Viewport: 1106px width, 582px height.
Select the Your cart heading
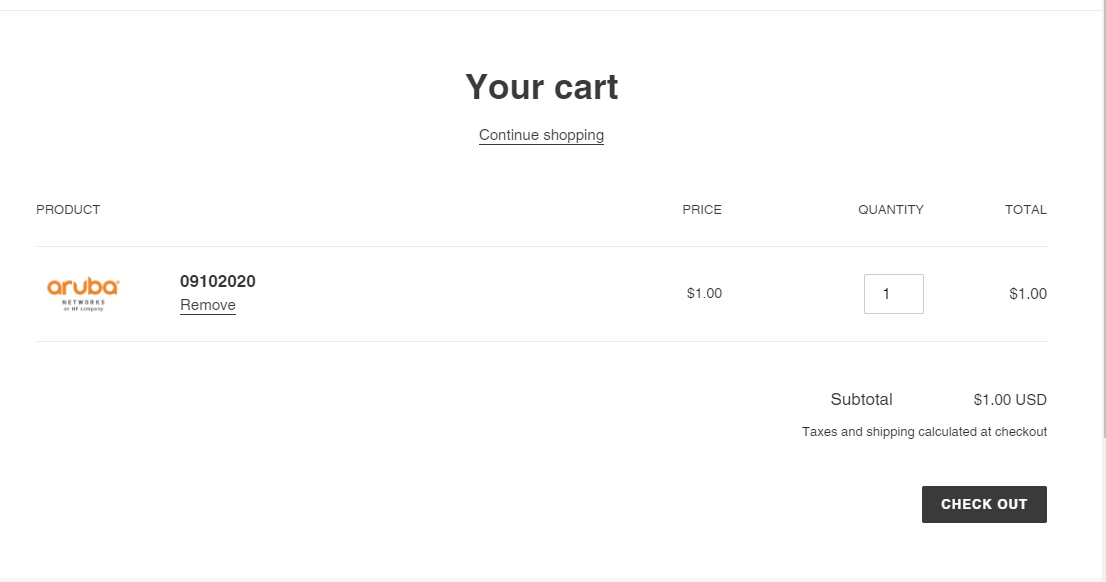(541, 87)
